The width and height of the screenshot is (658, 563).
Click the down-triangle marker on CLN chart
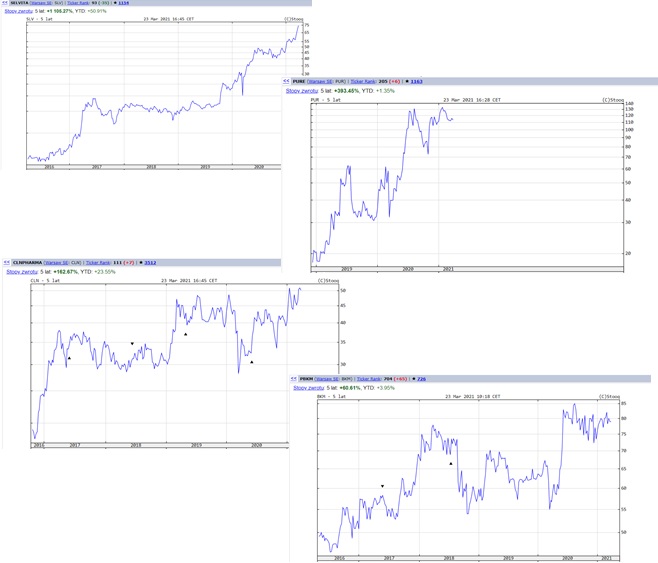point(132,344)
